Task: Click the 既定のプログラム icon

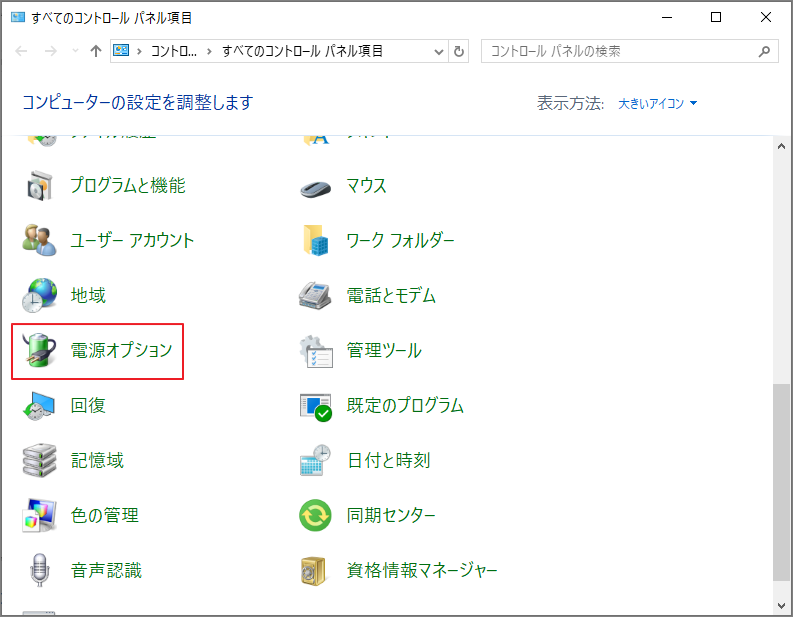Action: tap(316, 407)
